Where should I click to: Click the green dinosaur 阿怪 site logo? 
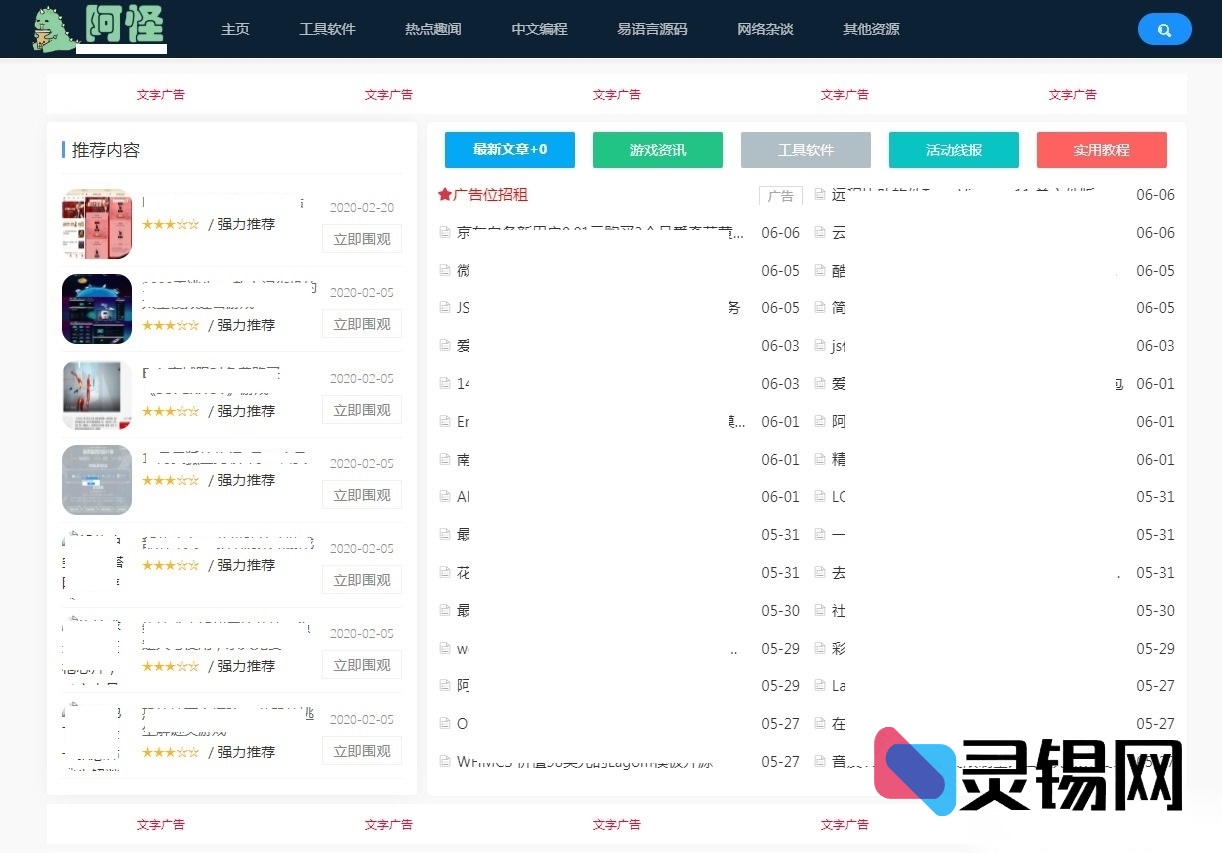pyautogui.click(x=98, y=28)
